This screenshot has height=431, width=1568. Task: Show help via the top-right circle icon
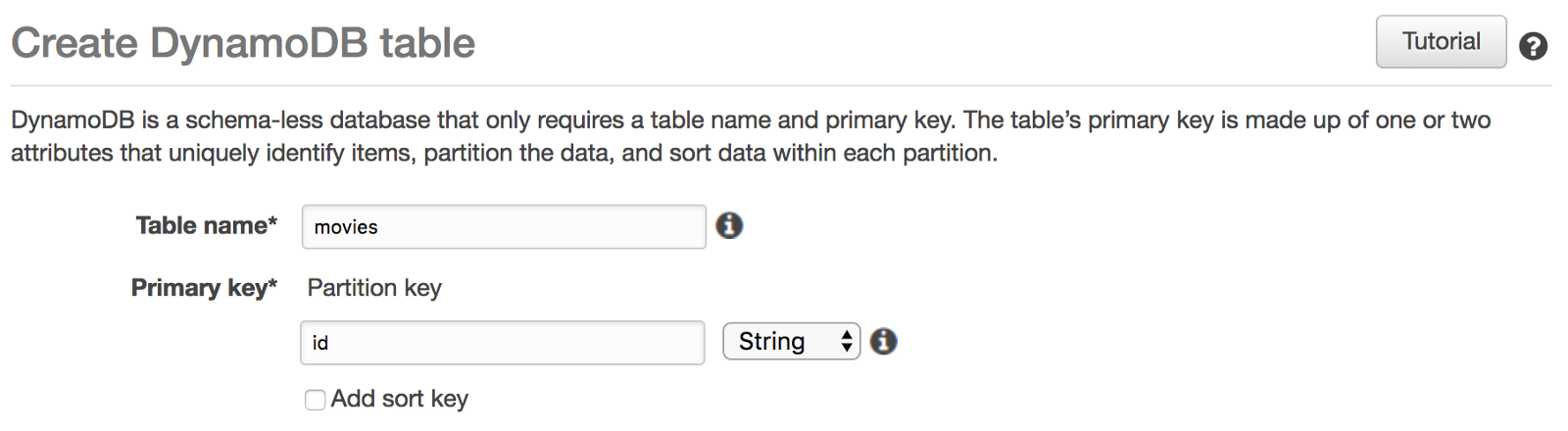pyautogui.click(x=1533, y=46)
